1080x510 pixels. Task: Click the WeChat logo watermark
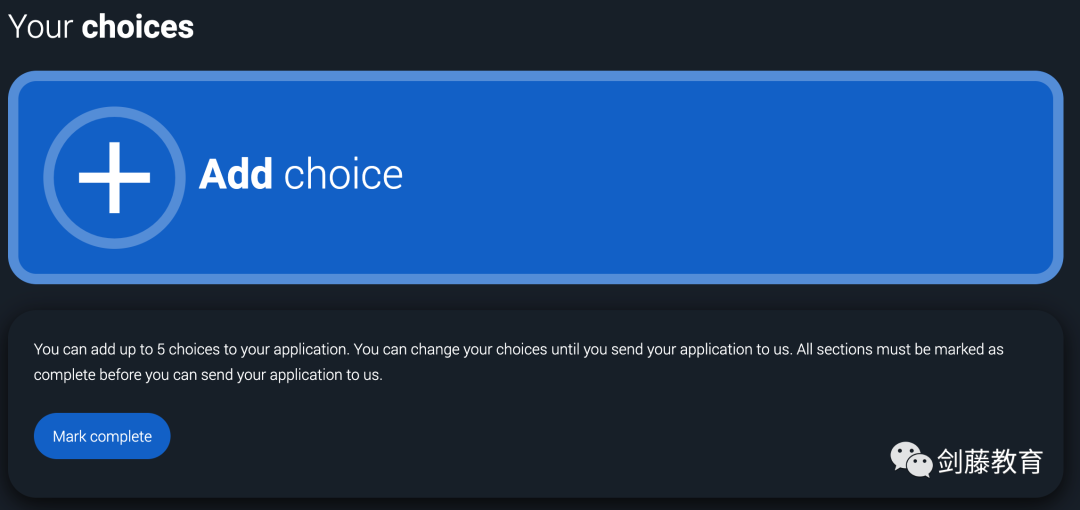[x=911, y=460]
